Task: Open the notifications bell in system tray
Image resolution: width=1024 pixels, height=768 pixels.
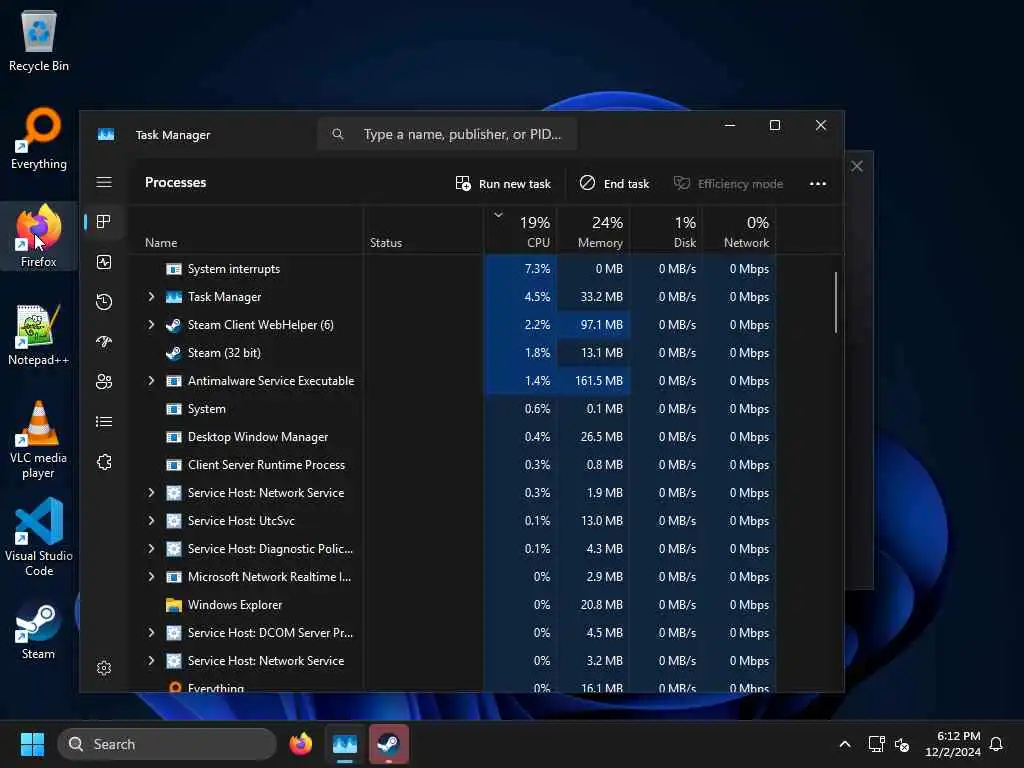Action: click(x=996, y=744)
